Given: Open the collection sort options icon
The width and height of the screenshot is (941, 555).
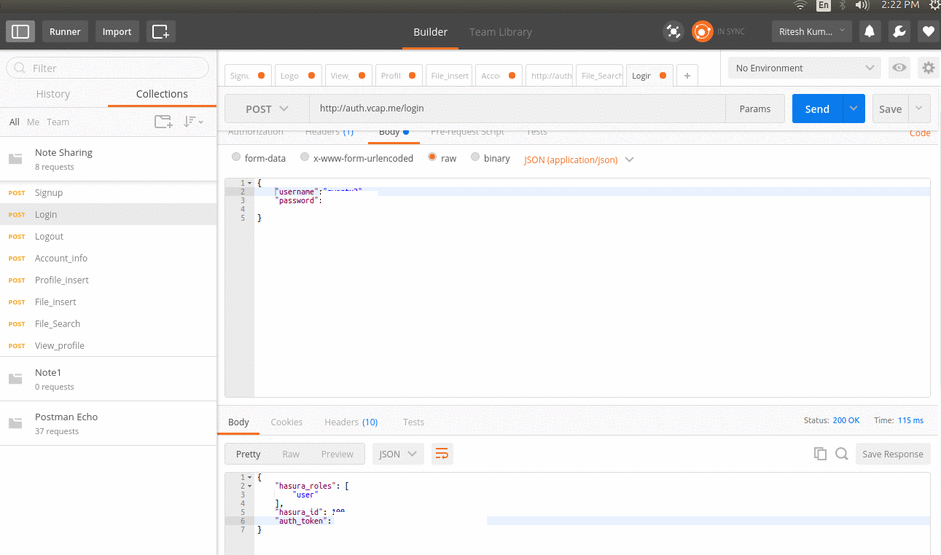Looking at the screenshot, I should (x=193, y=122).
